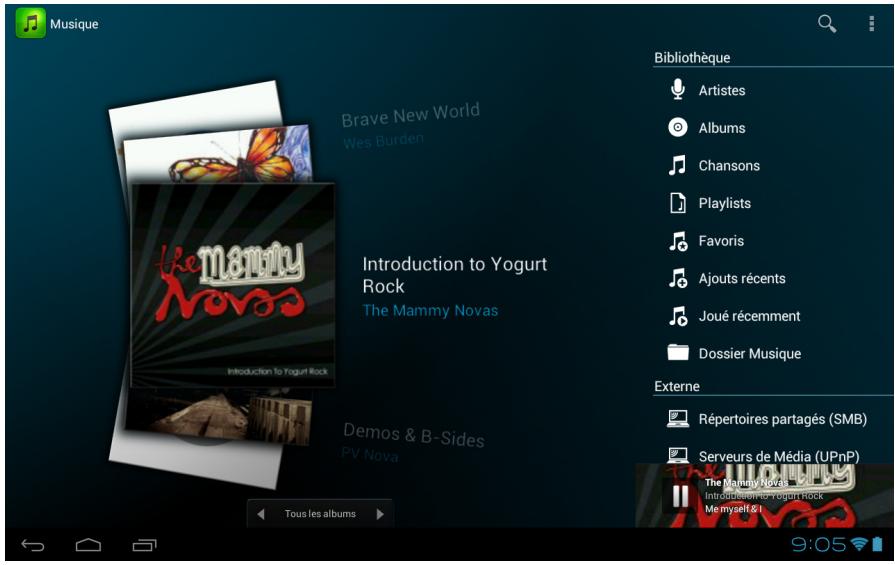895x565 pixels.
Task: Click the Introduction to Yogurt Rock title
Action: (454, 275)
